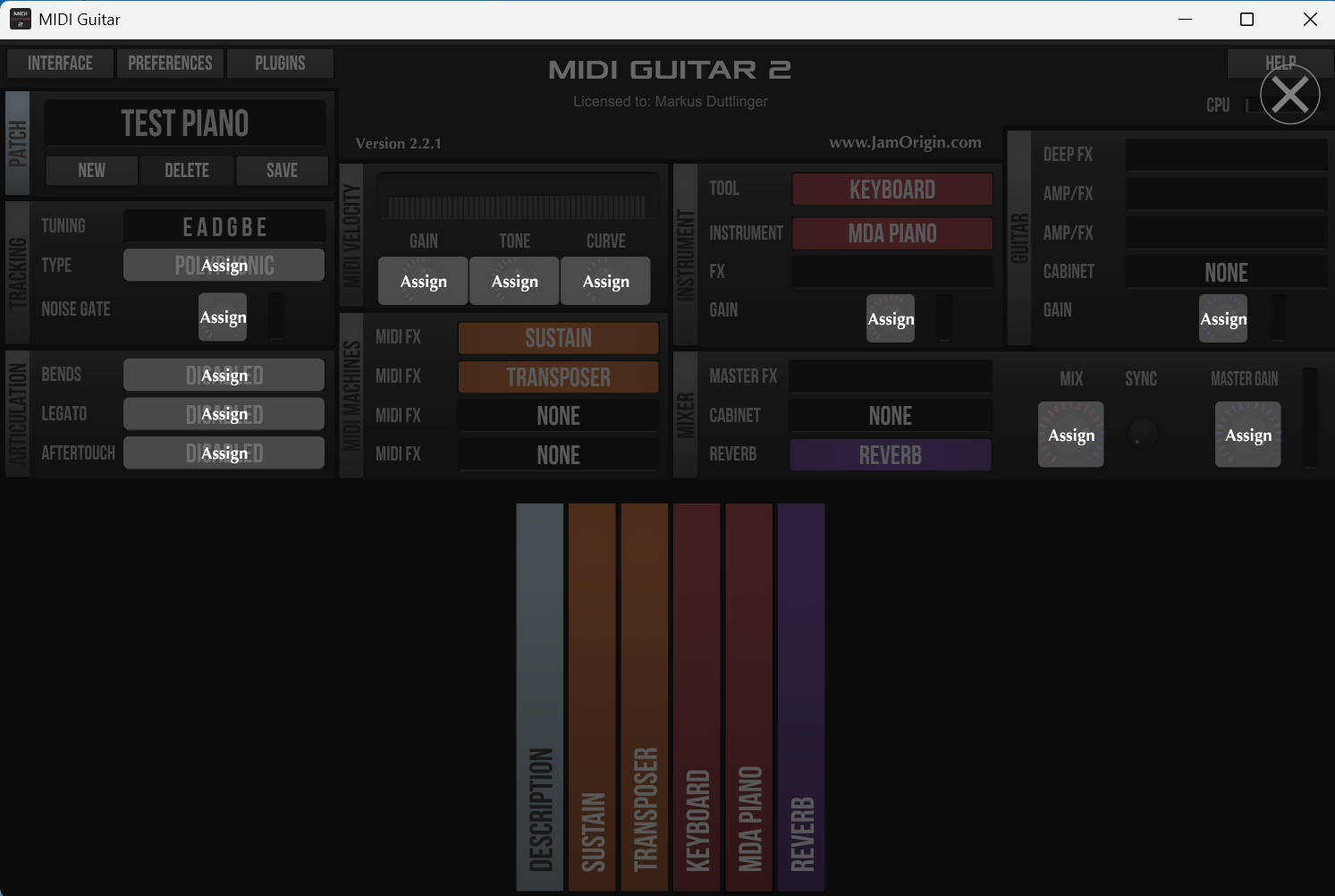This screenshot has width=1335, height=896.
Task: Click the MIDI Guitar app icon in title bar
Action: pyautogui.click(x=21, y=19)
